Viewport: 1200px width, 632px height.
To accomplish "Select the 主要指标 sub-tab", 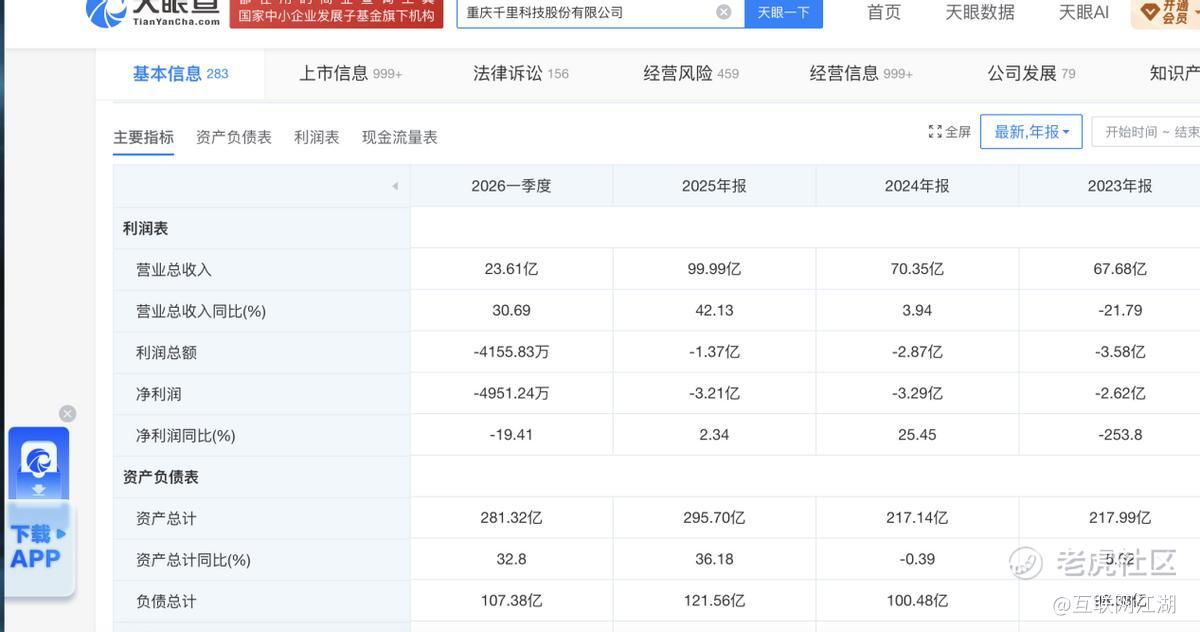I will point(143,137).
